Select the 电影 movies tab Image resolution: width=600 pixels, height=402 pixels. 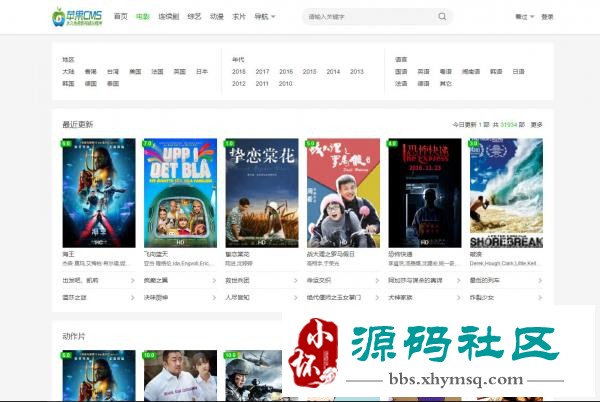(143, 16)
